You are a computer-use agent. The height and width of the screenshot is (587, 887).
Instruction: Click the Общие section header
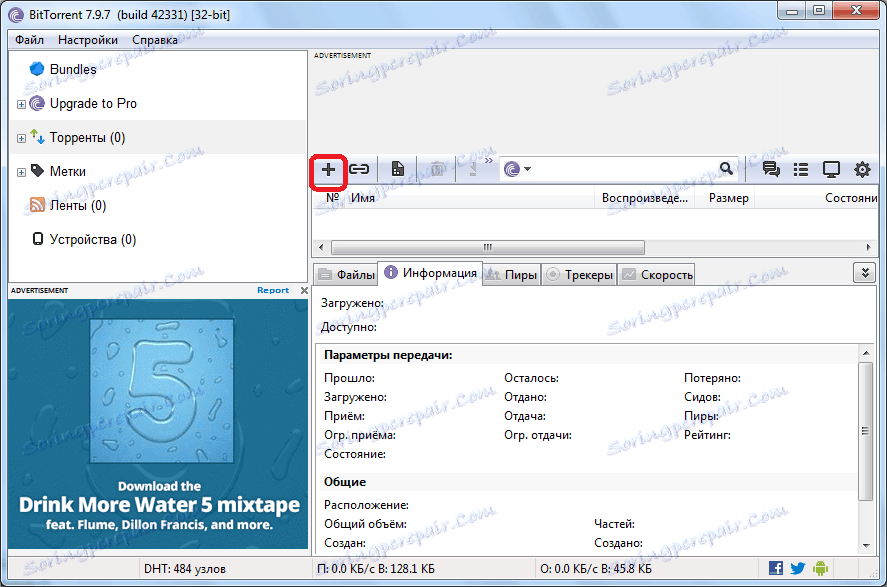(x=345, y=482)
